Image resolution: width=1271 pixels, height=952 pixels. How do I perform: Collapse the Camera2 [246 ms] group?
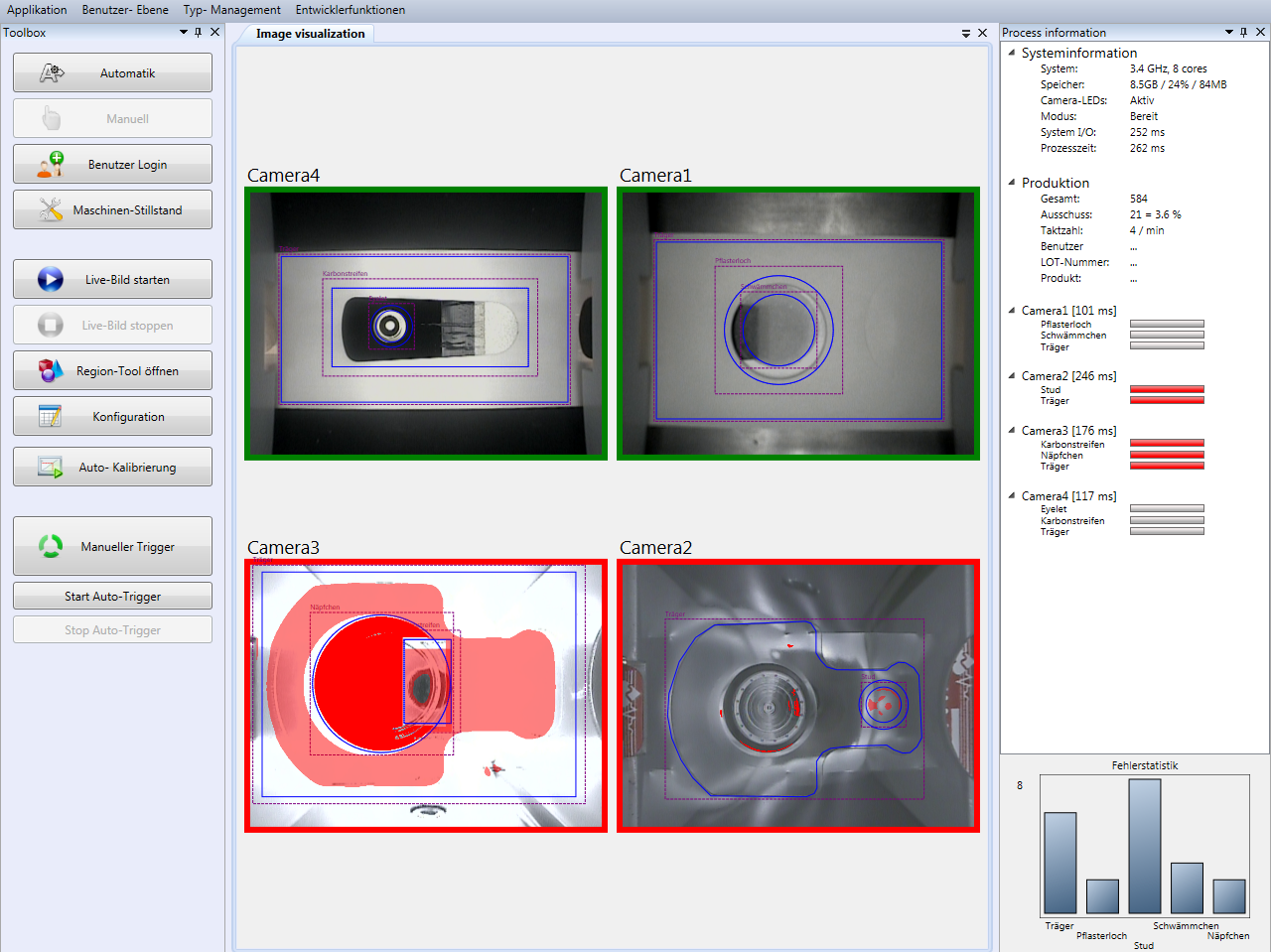coord(1012,376)
